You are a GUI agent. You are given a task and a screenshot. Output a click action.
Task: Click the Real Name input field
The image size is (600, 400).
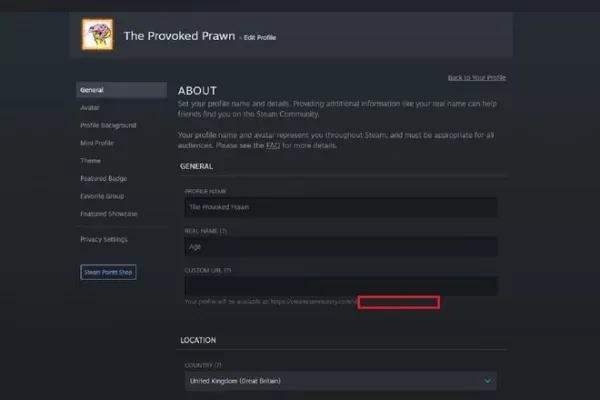(x=341, y=247)
